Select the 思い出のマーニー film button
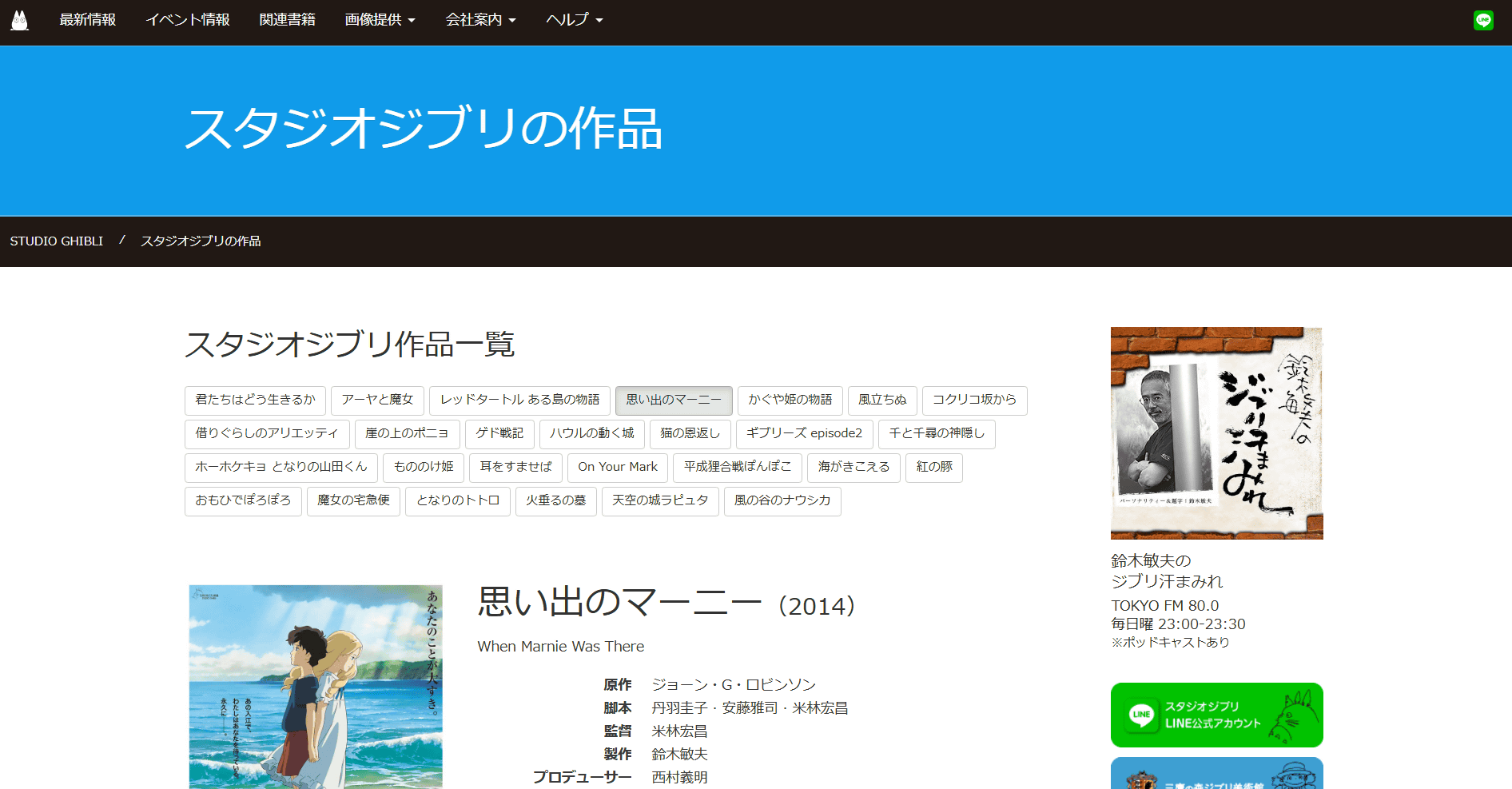The height and width of the screenshot is (789, 1512). click(673, 400)
